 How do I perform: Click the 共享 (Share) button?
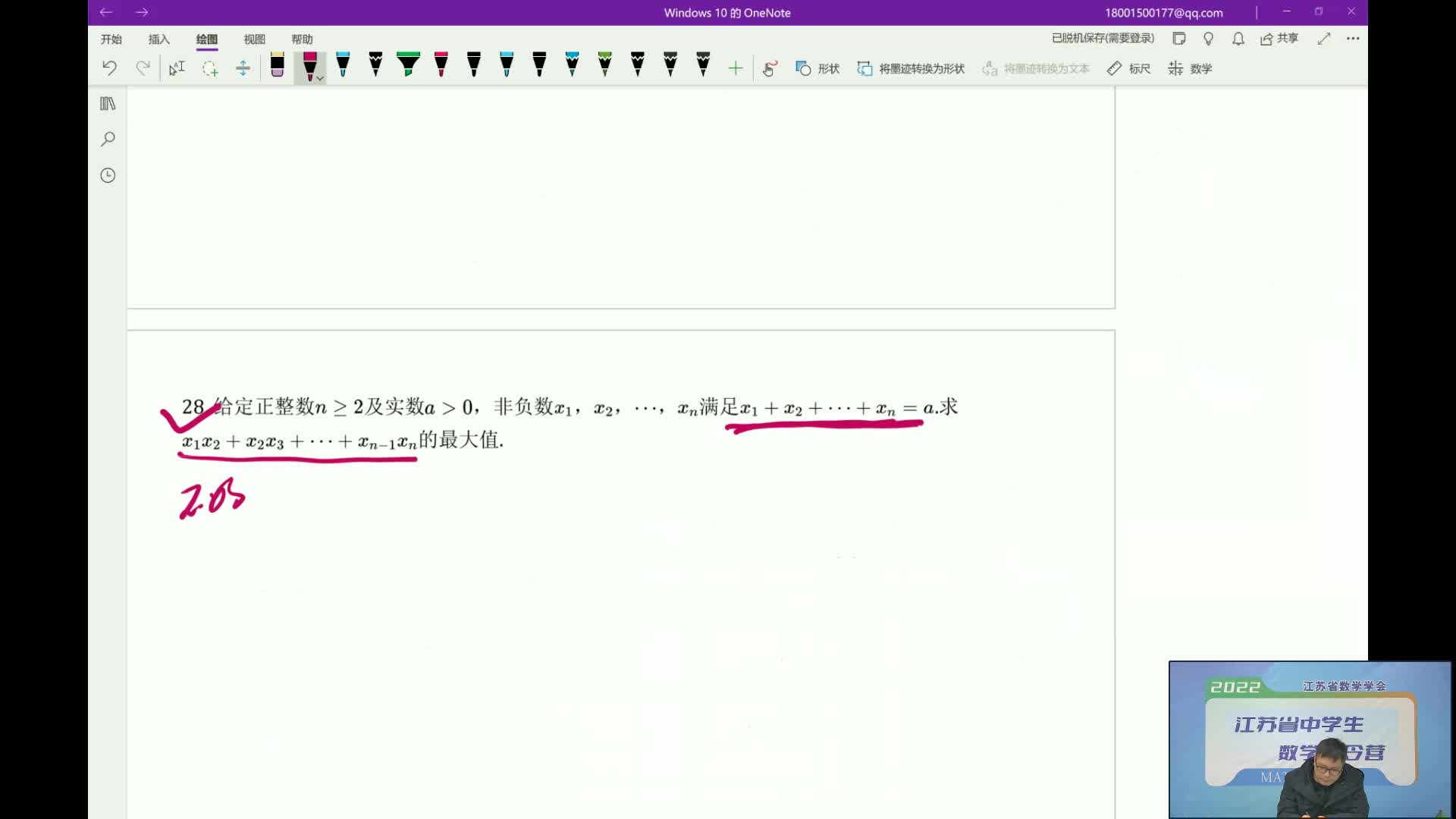tap(1279, 39)
